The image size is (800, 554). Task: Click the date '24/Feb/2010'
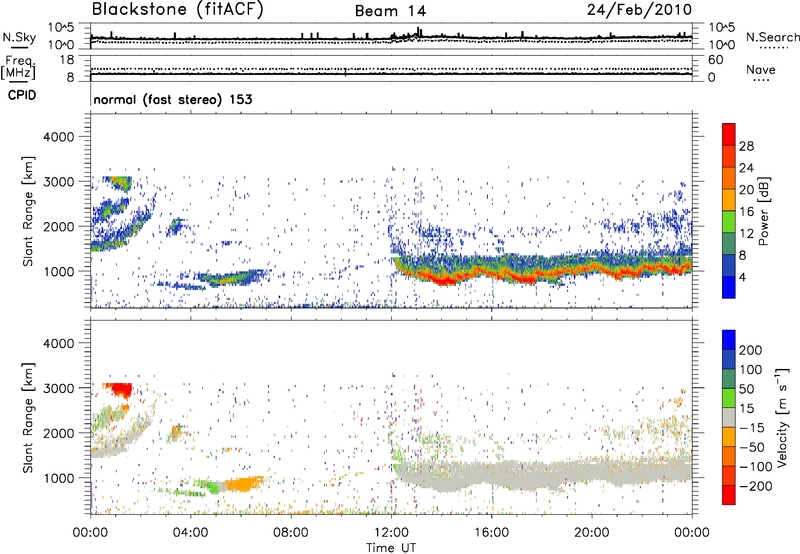point(639,10)
